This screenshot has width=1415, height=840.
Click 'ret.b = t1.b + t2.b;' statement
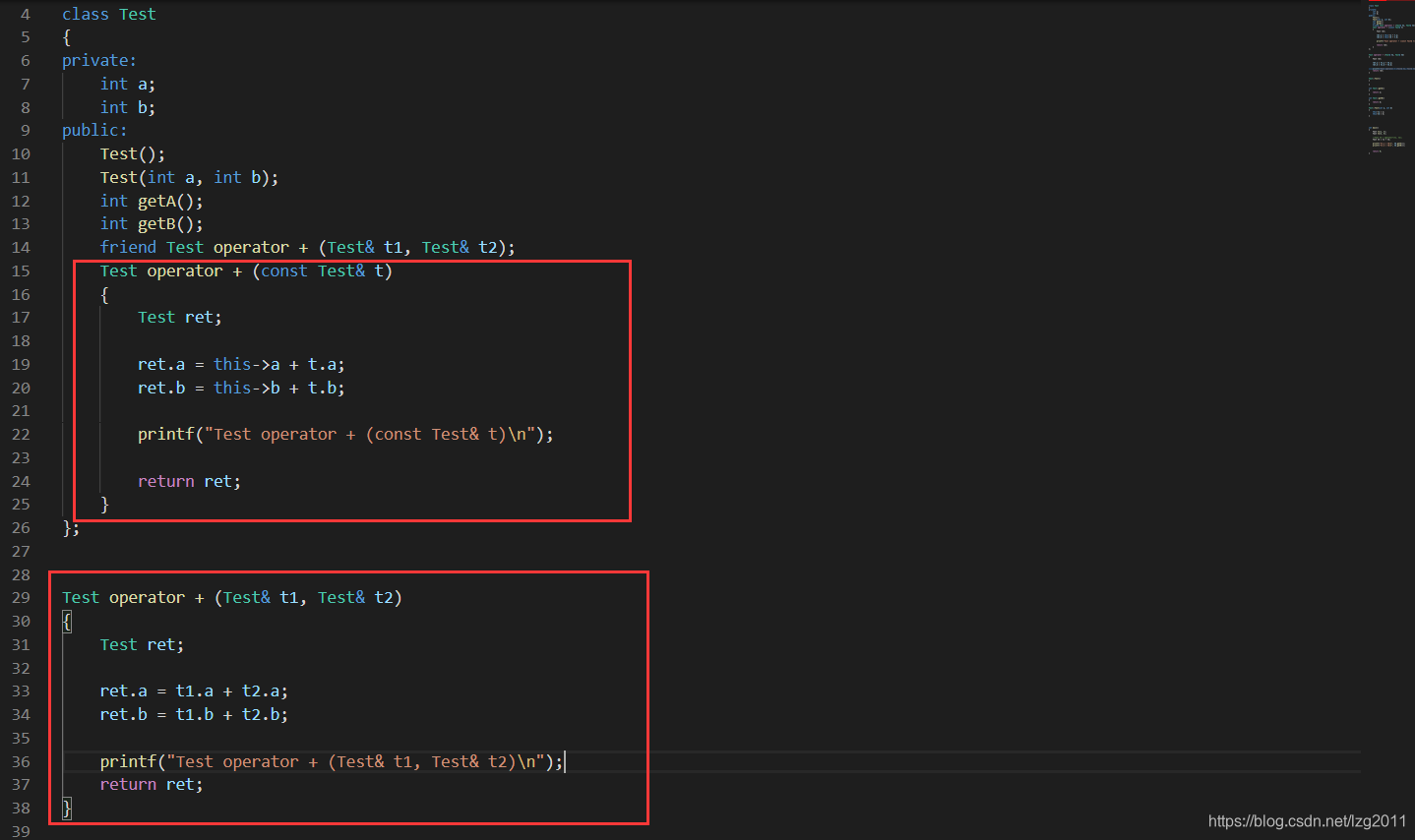coord(194,715)
